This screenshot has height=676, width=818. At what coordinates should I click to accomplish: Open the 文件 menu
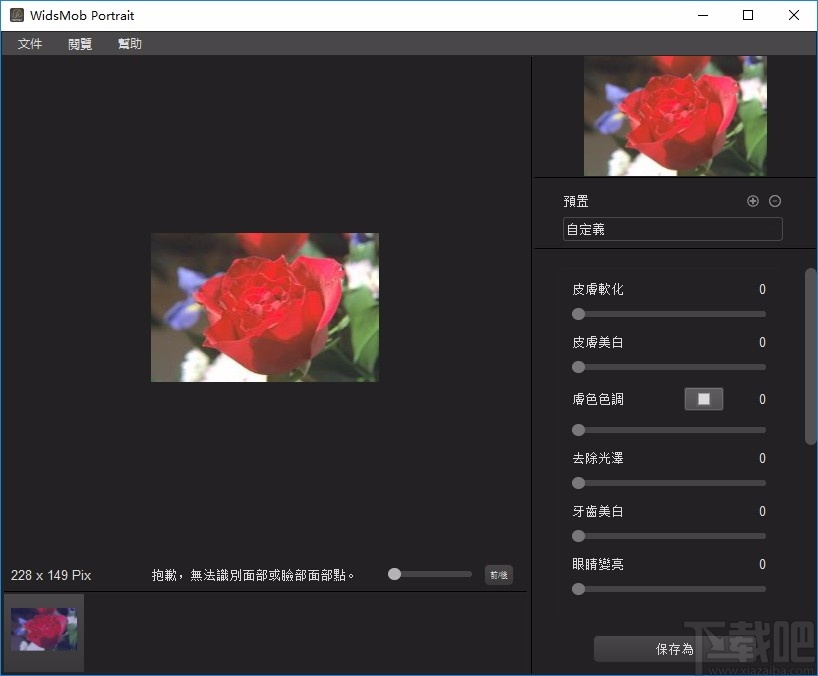coord(30,44)
